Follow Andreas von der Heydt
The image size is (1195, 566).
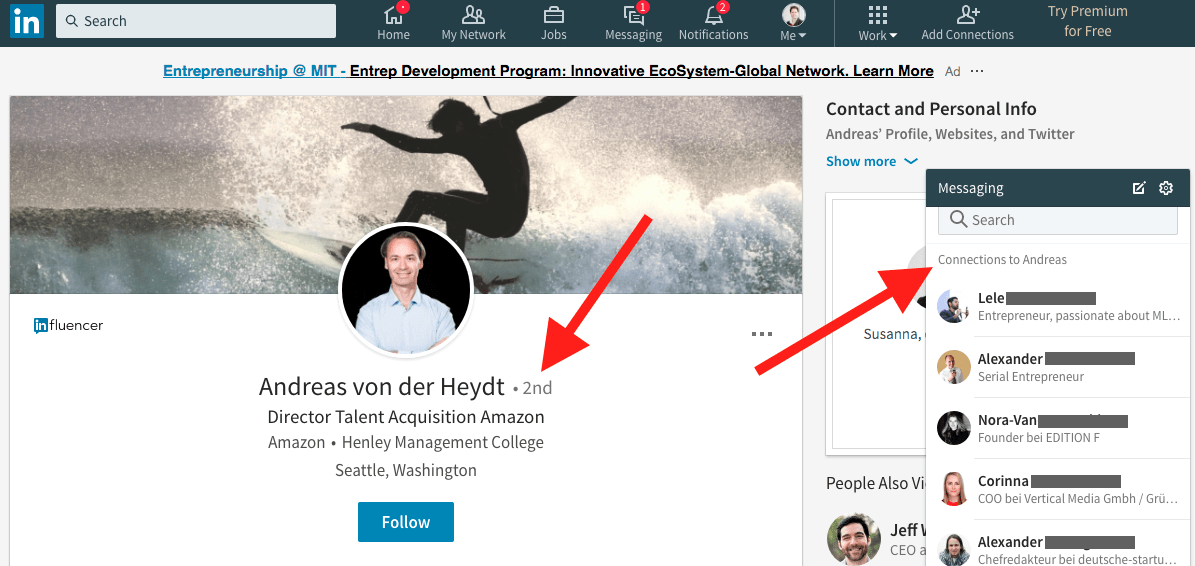(x=406, y=522)
